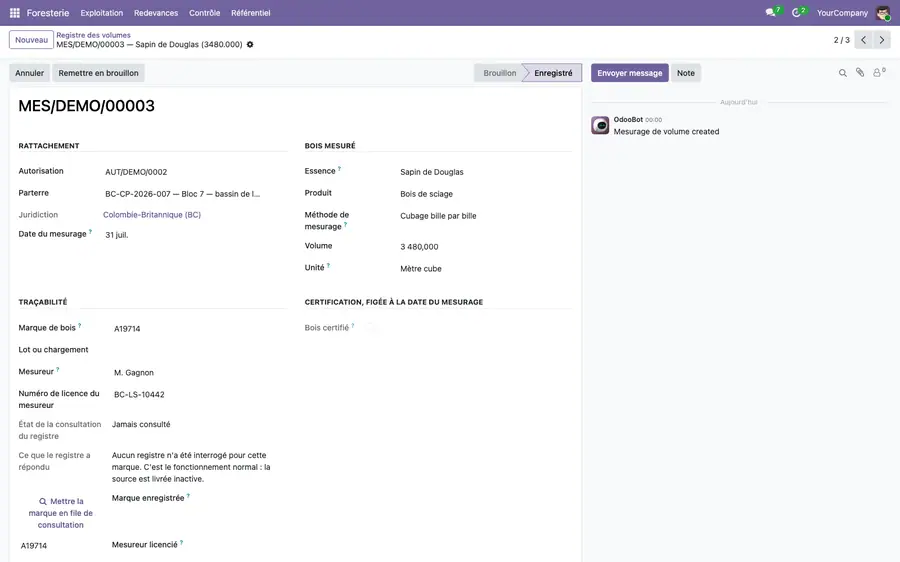
Task: Open the conversations message icon
Action: coord(773,13)
